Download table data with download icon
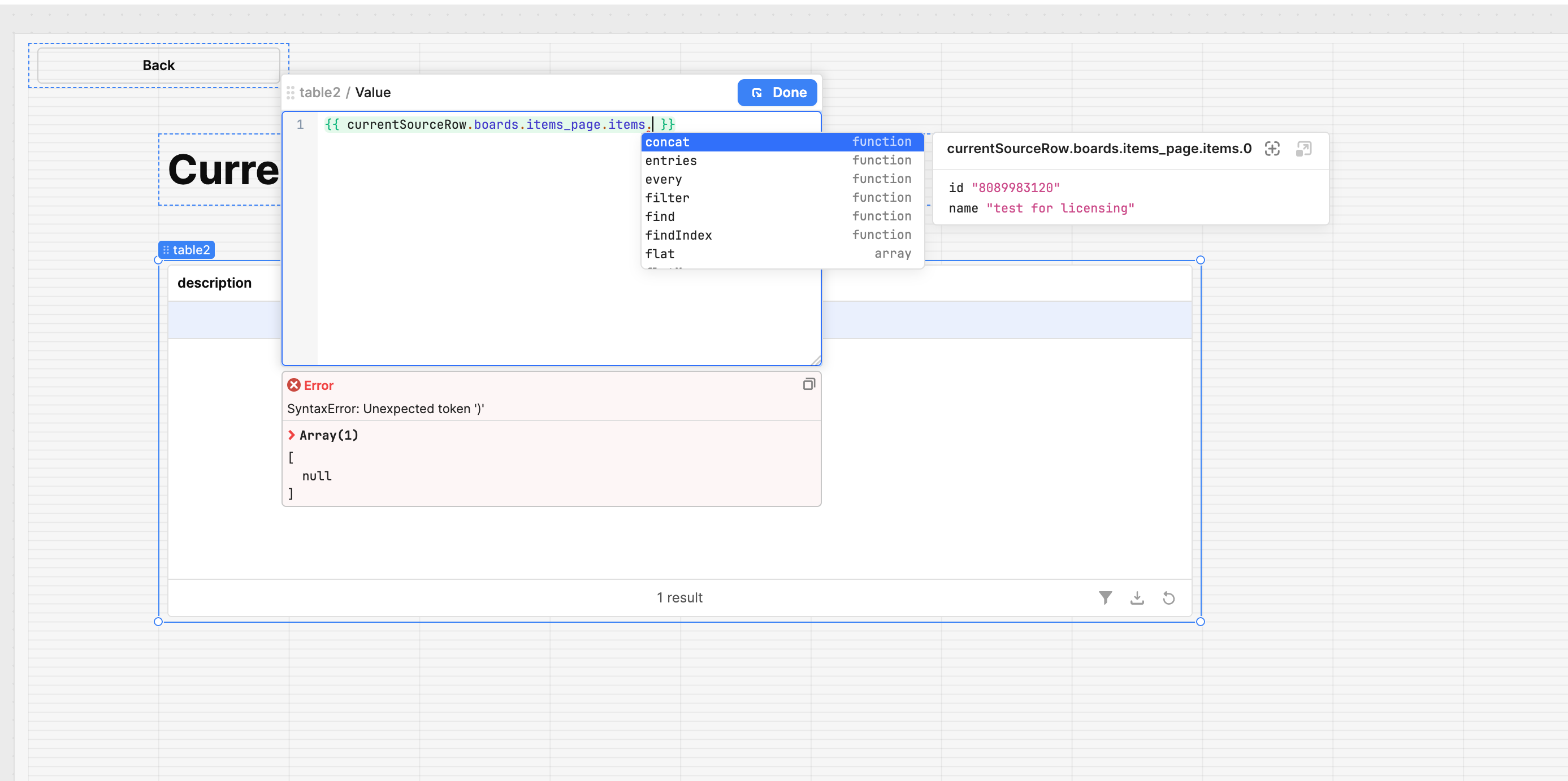Screen dimensions: 1568x781 pos(1137,598)
